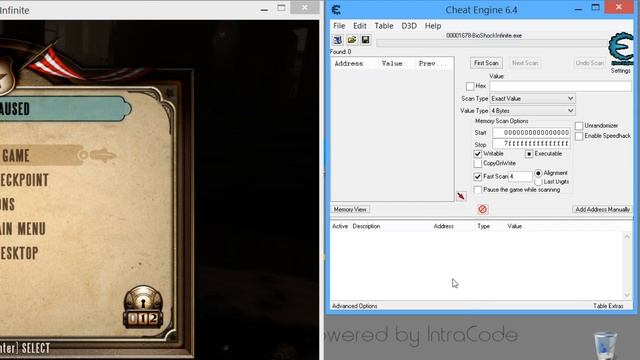This screenshot has width=640, height=360.
Task: Open Advanced Options at bottom
Action: 354,306
